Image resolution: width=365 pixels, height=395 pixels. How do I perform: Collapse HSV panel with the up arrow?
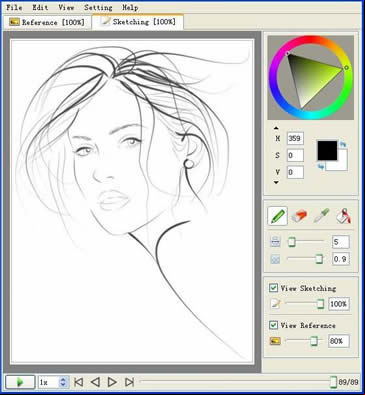[x=276, y=128]
